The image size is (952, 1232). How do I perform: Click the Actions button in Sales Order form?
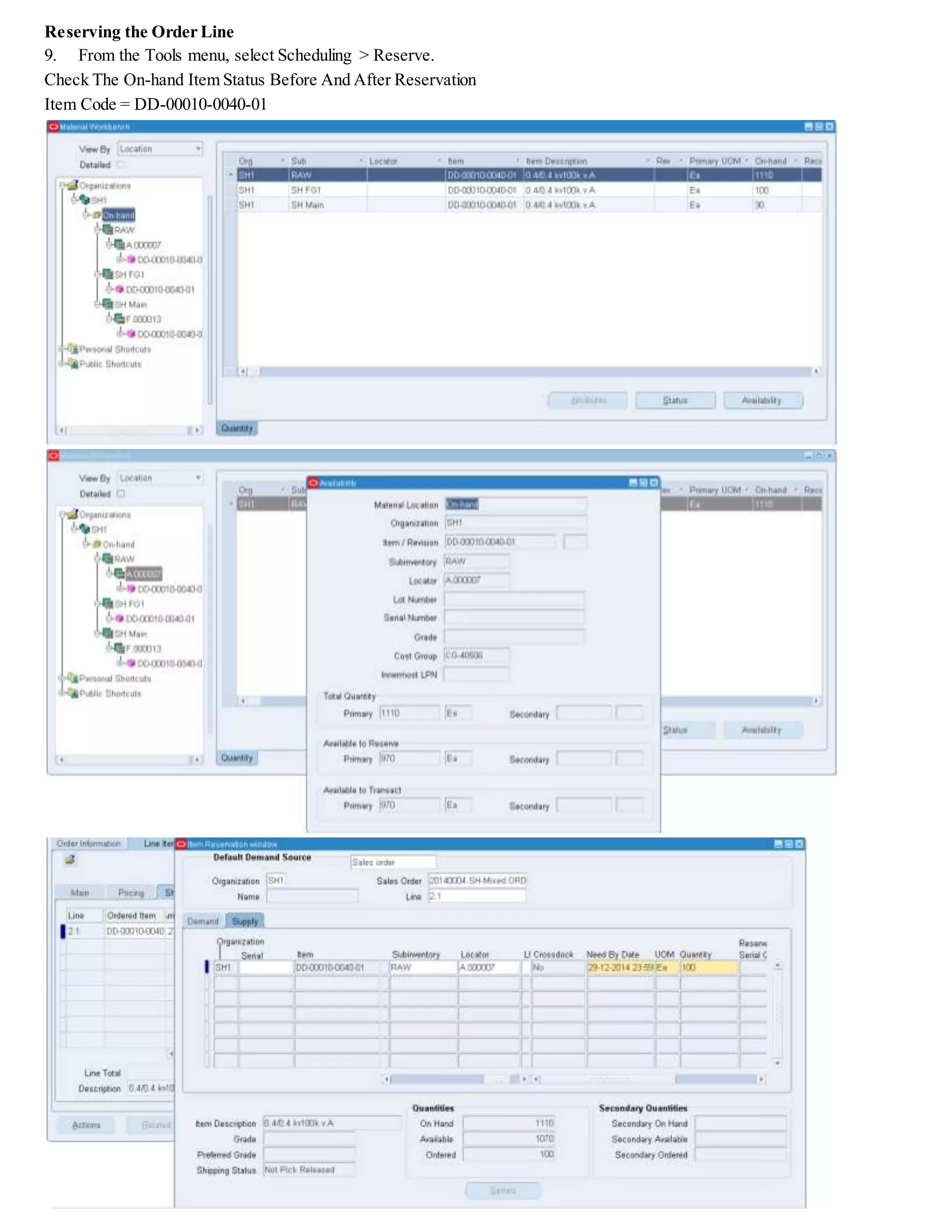point(86,1125)
